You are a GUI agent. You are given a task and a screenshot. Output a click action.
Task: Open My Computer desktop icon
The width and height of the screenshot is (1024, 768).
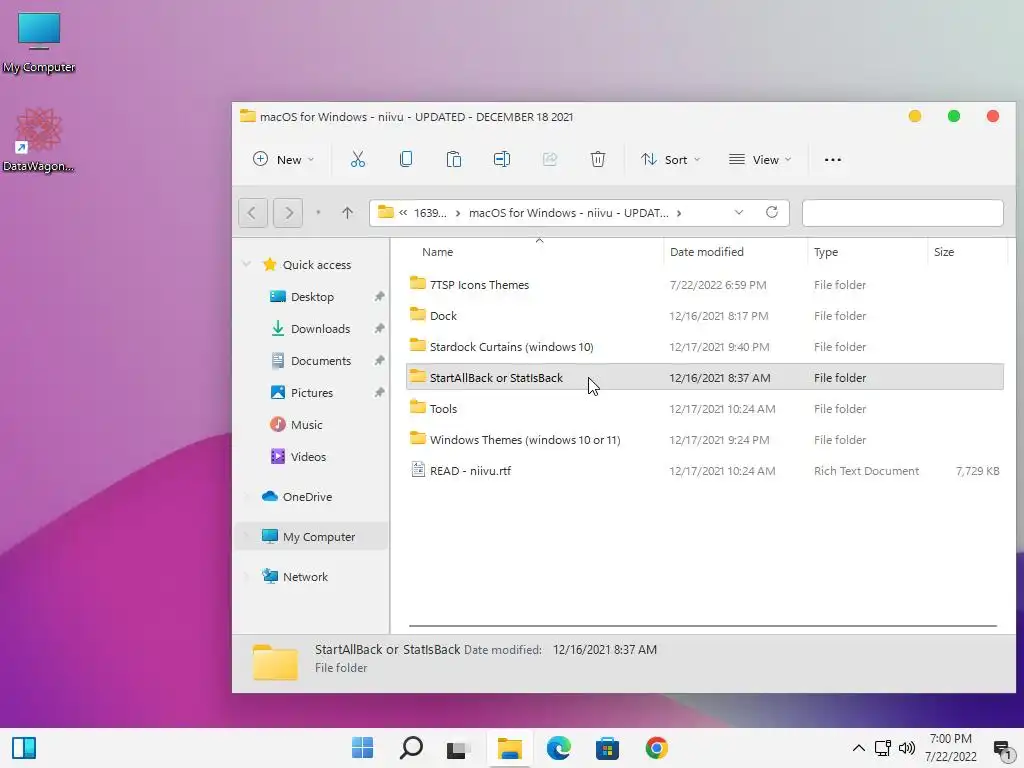tap(39, 42)
